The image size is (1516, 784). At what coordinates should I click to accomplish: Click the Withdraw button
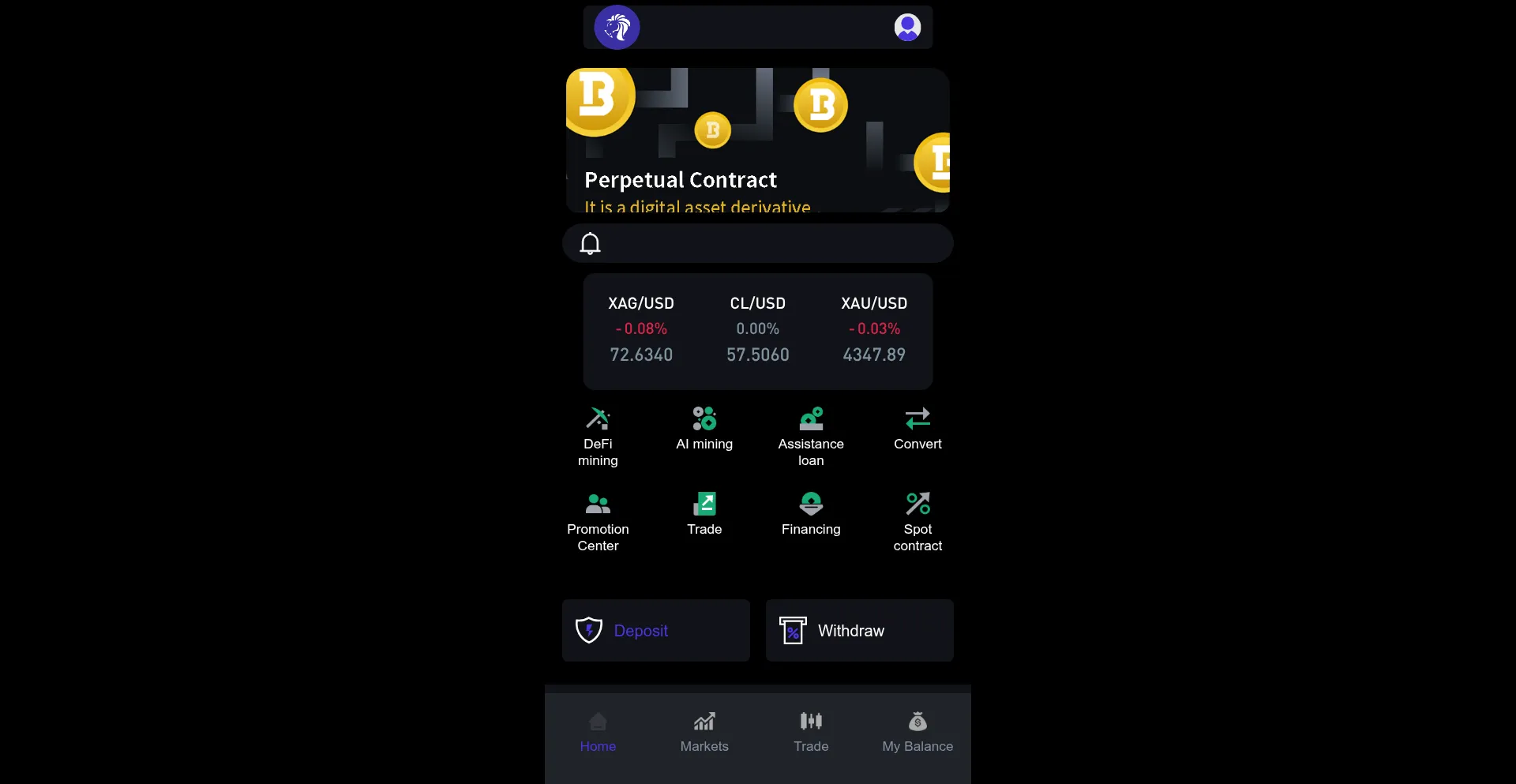click(860, 630)
